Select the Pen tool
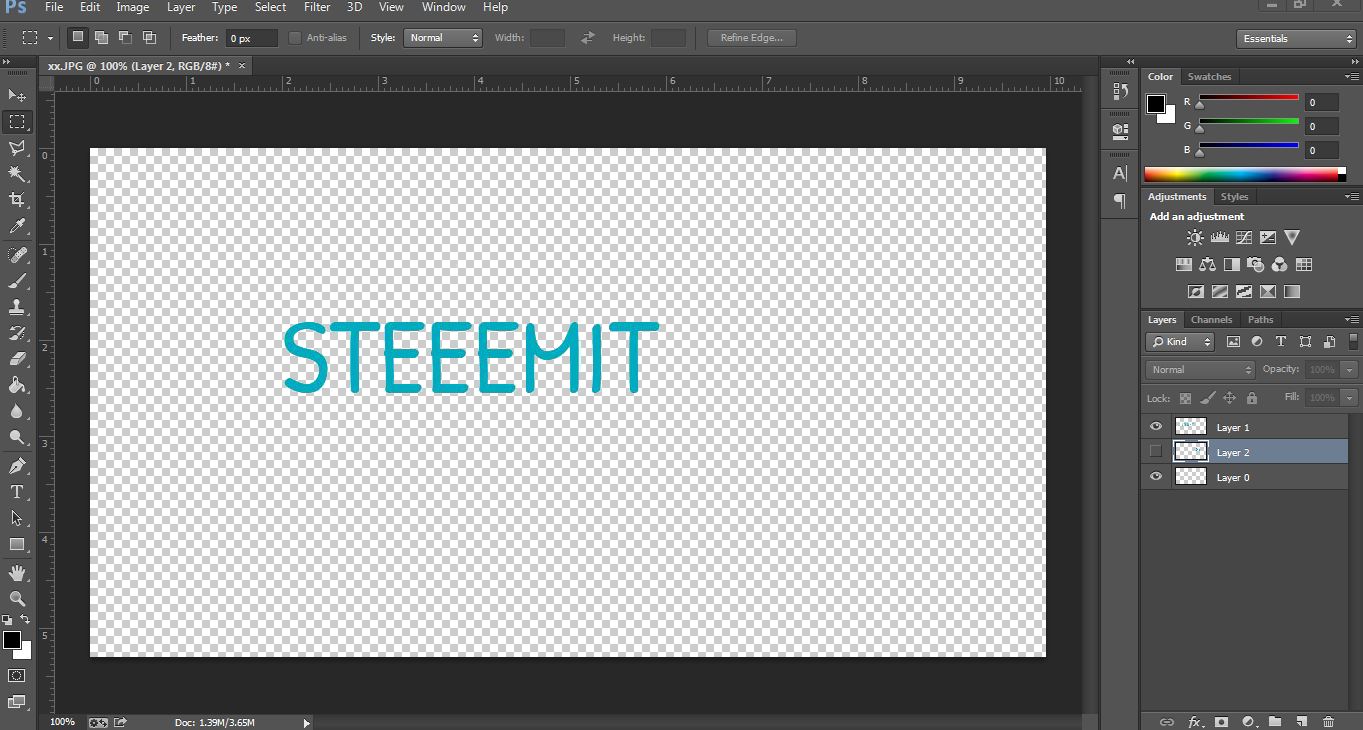This screenshot has width=1363, height=730. 17,466
